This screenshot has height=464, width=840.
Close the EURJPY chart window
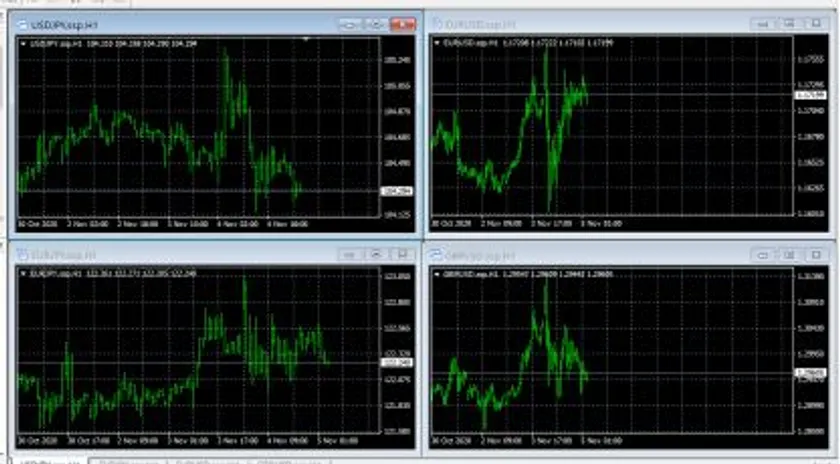click(402, 255)
